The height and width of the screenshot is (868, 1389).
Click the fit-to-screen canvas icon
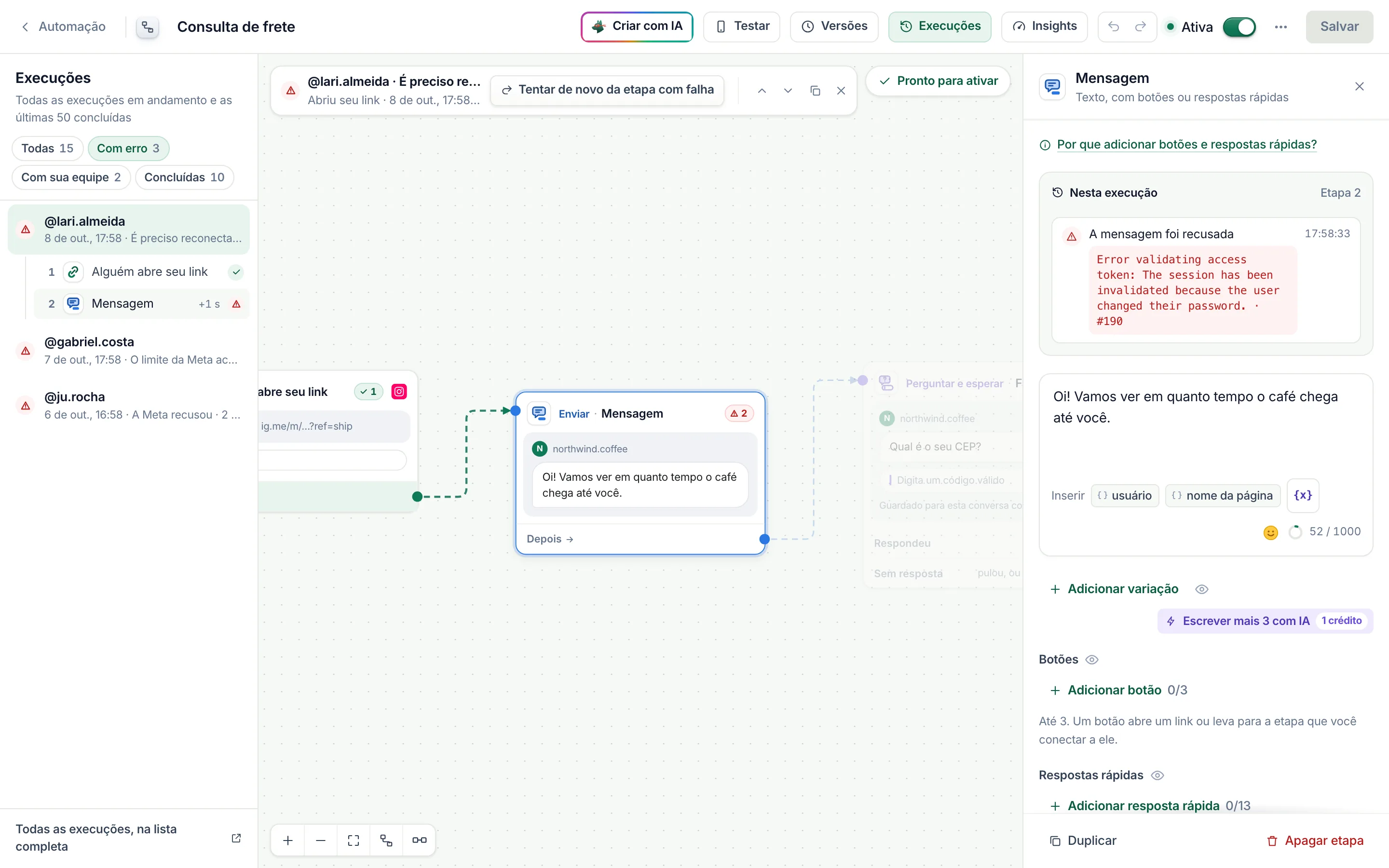point(354,840)
